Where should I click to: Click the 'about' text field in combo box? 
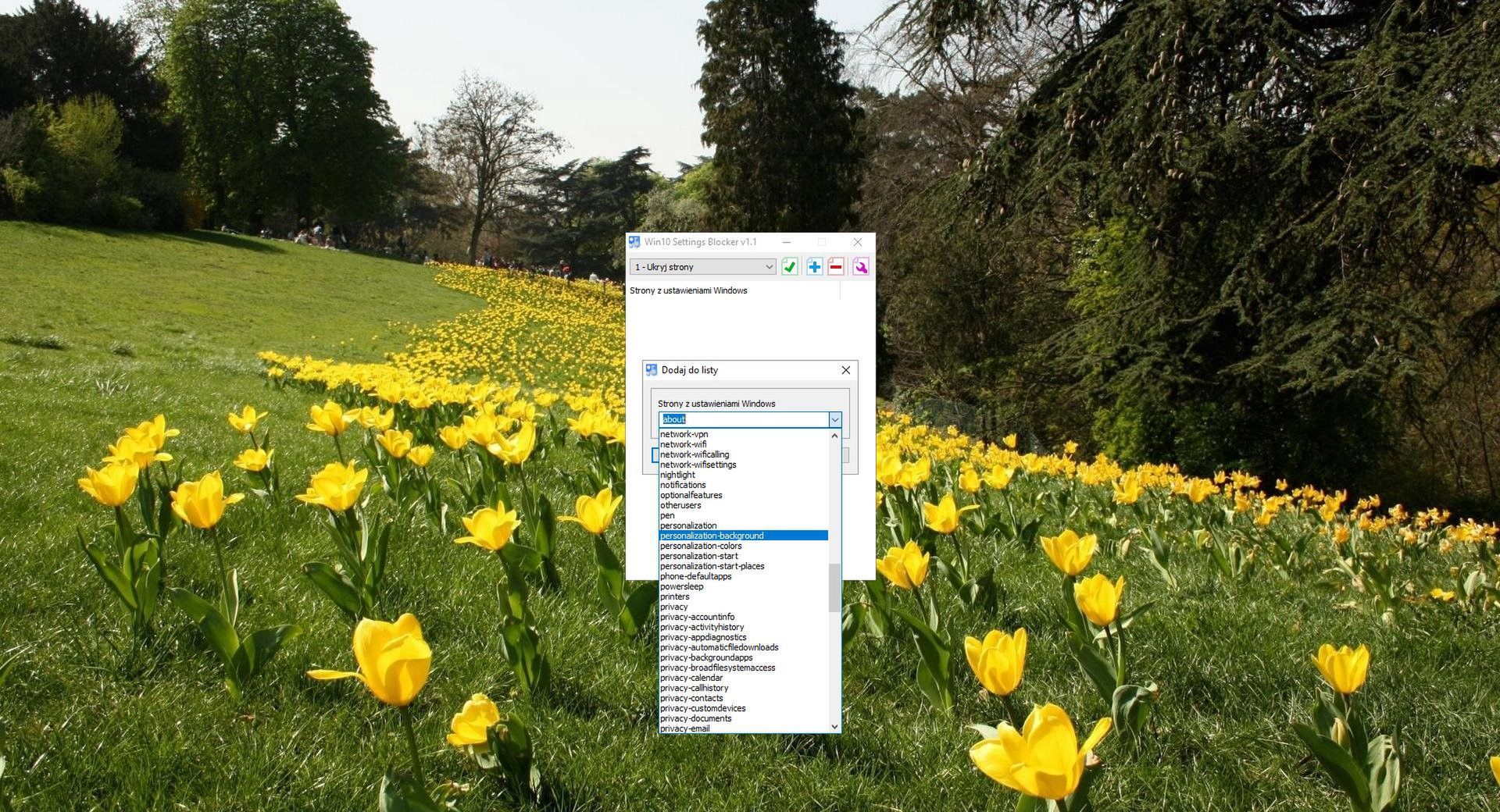pyautogui.click(x=743, y=420)
